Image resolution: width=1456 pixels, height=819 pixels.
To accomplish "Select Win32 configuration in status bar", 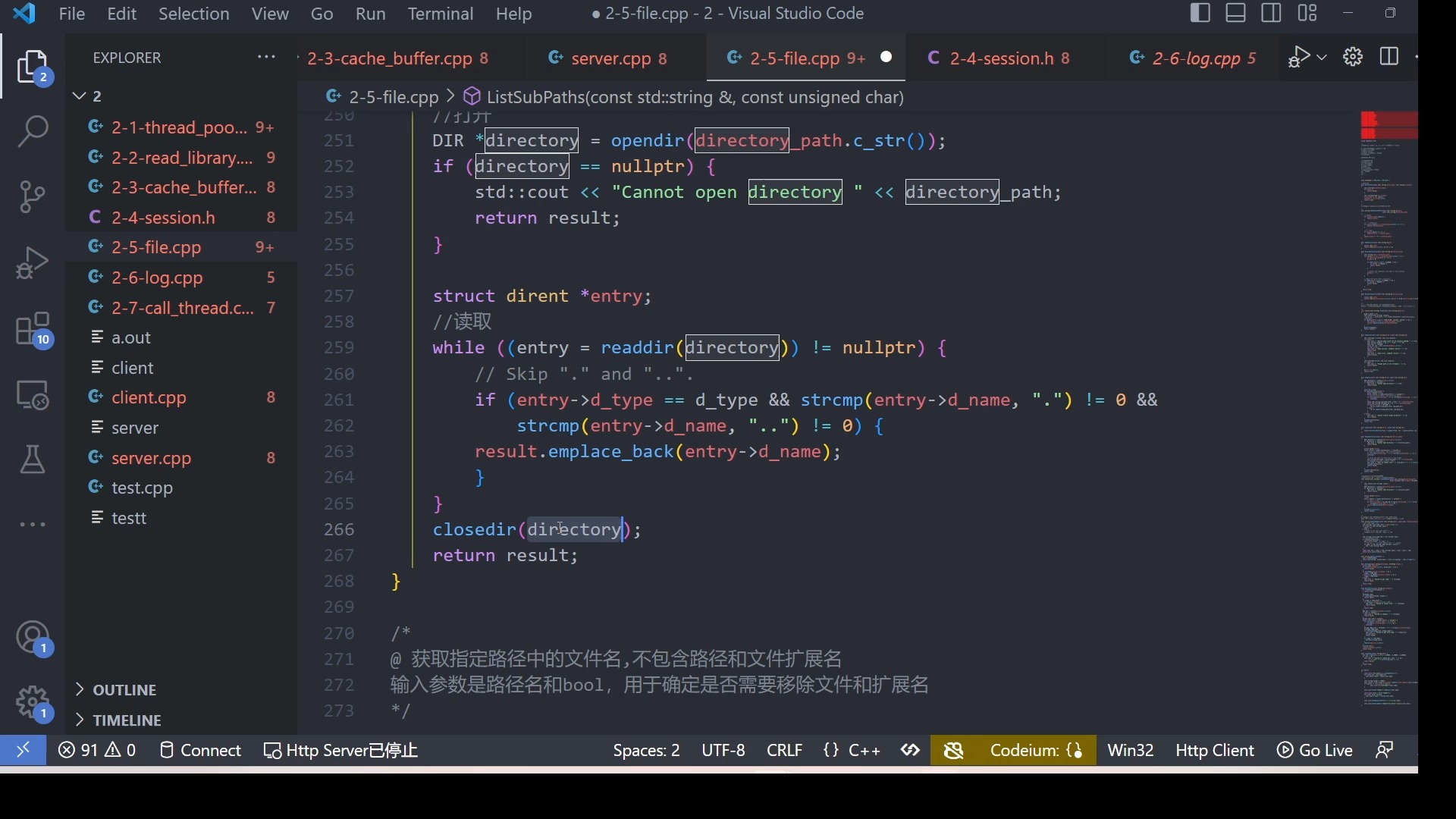I will tap(1131, 751).
